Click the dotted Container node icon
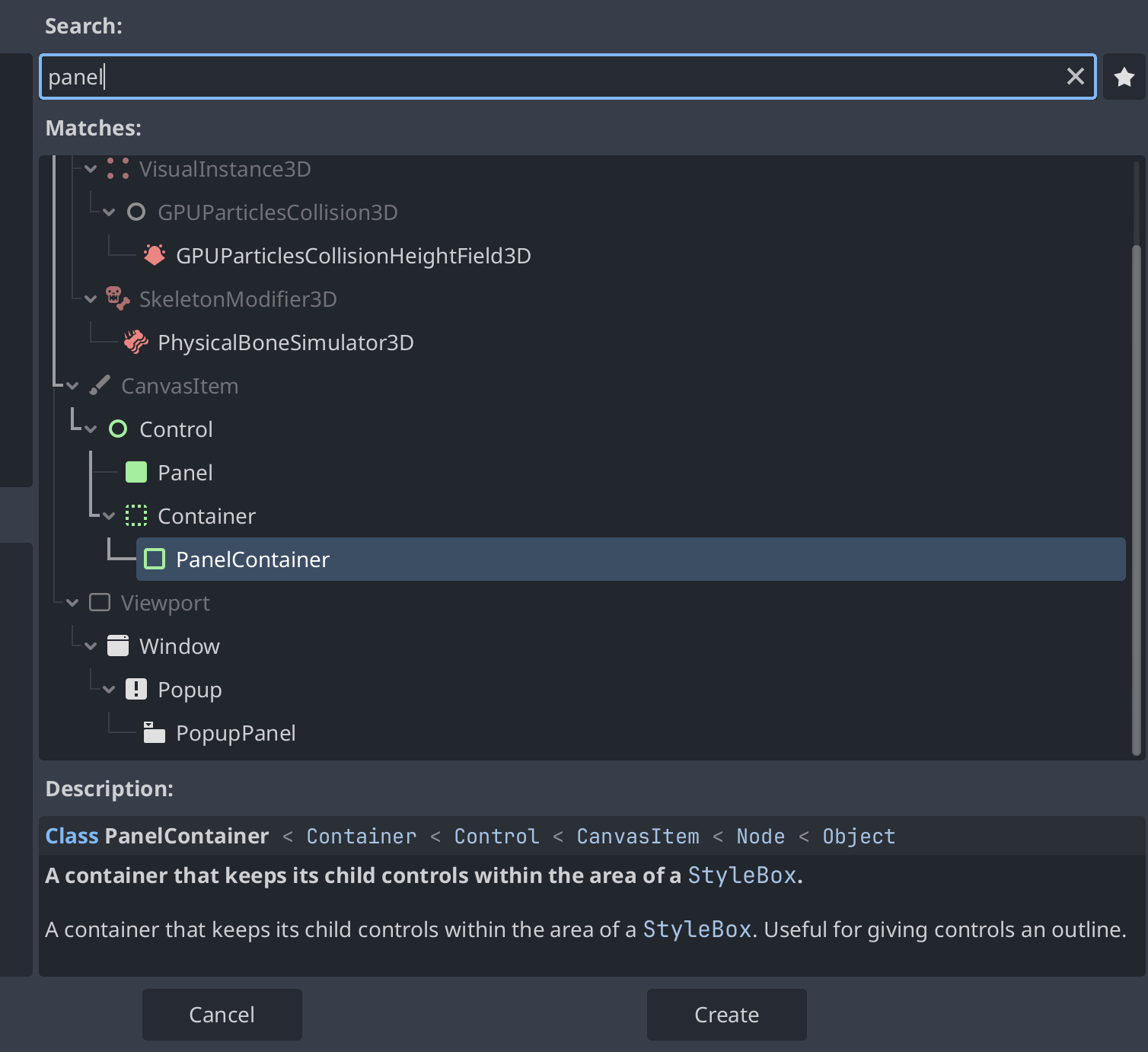This screenshot has height=1052, width=1148. coord(136,515)
